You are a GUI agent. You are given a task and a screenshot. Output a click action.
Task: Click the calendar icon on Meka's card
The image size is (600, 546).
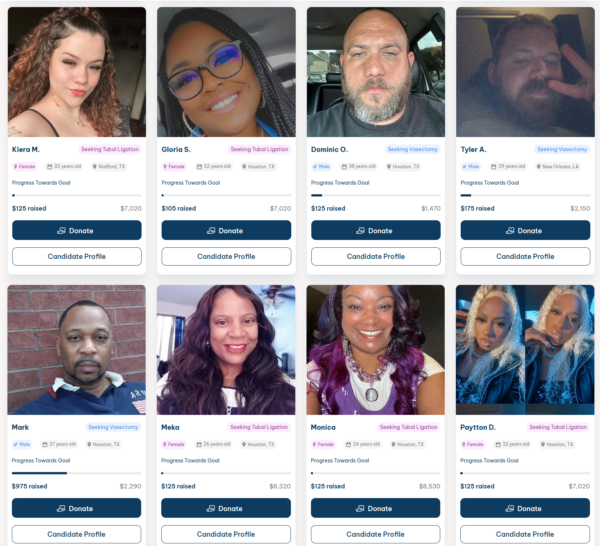point(199,444)
